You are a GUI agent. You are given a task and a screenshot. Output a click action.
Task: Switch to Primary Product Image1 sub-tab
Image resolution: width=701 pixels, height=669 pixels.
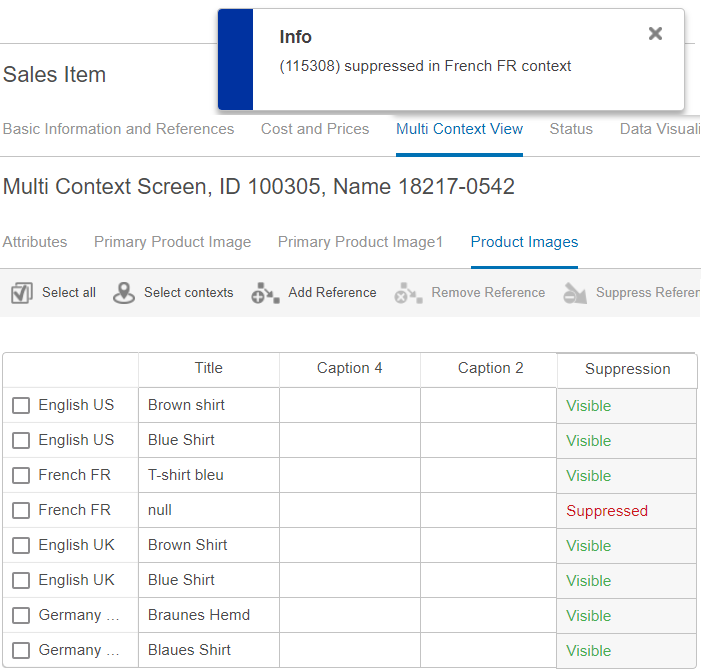(360, 242)
